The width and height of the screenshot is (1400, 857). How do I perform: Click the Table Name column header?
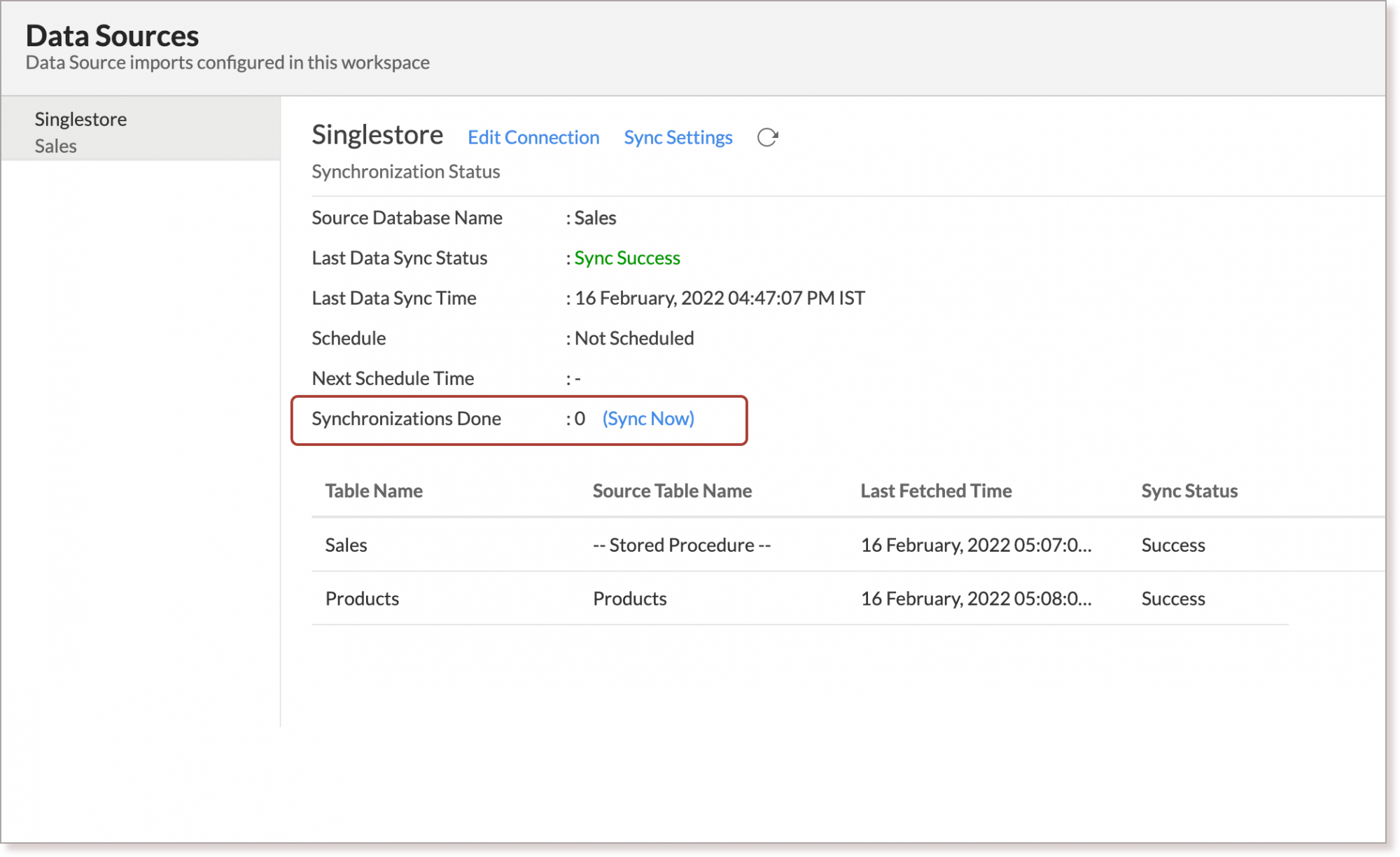point(374,491)
